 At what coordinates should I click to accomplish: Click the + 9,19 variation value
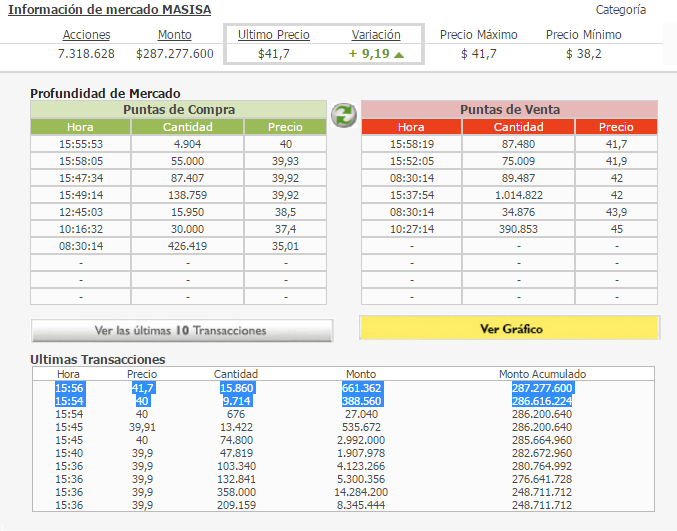[369, 54]
